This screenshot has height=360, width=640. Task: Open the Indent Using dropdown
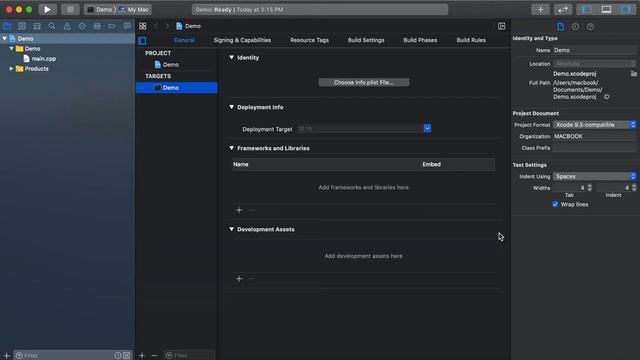[x=595, y=176]
